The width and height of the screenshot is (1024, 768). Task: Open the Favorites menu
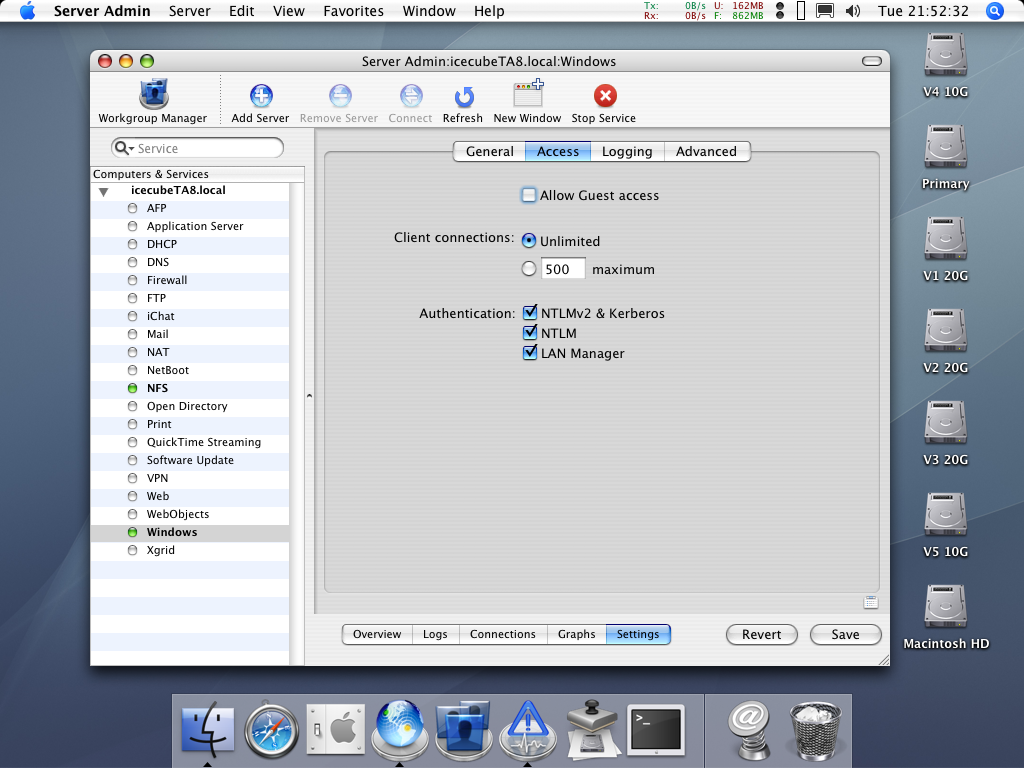(353, 11)
